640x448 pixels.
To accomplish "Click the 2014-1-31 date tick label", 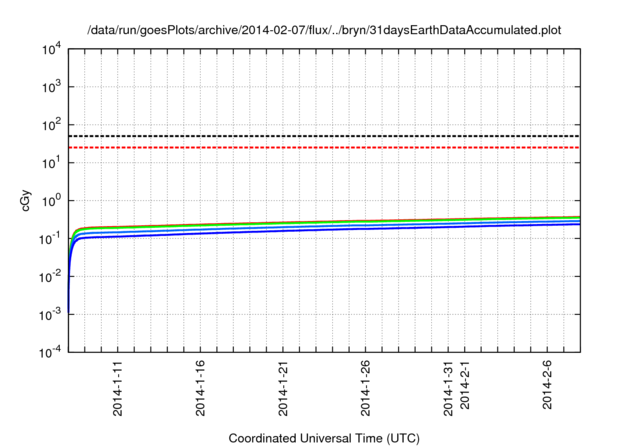I will click(x=448, y=388).
